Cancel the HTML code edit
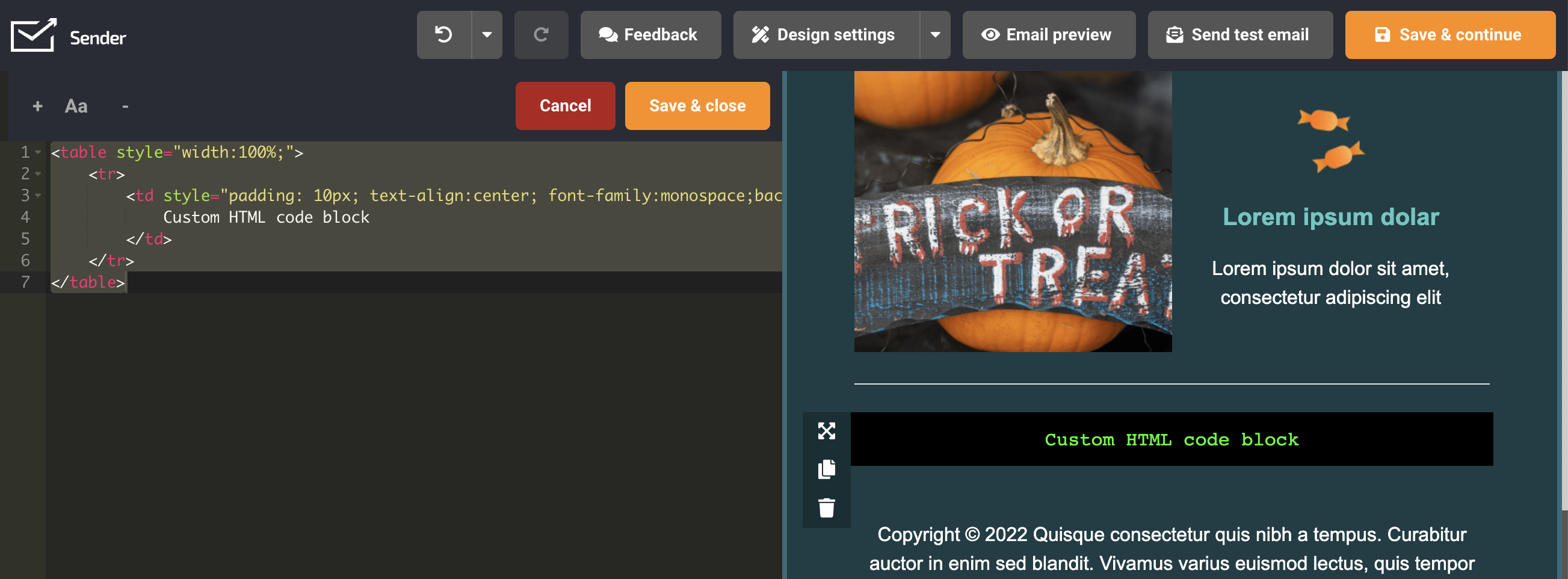Screen dimensions: 1568x579 pyautogui.click(x=565, y=106)
